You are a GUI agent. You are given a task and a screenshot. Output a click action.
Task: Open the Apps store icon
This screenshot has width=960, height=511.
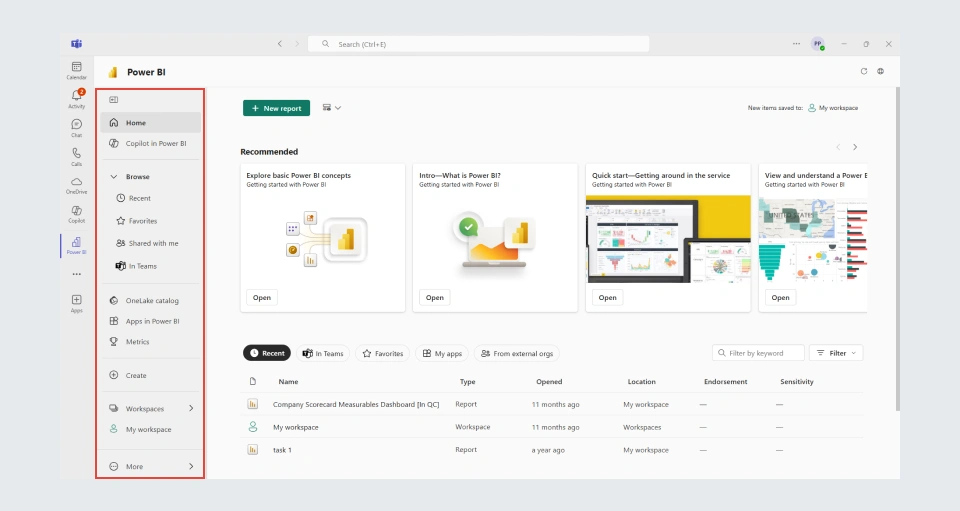[77, 303]
